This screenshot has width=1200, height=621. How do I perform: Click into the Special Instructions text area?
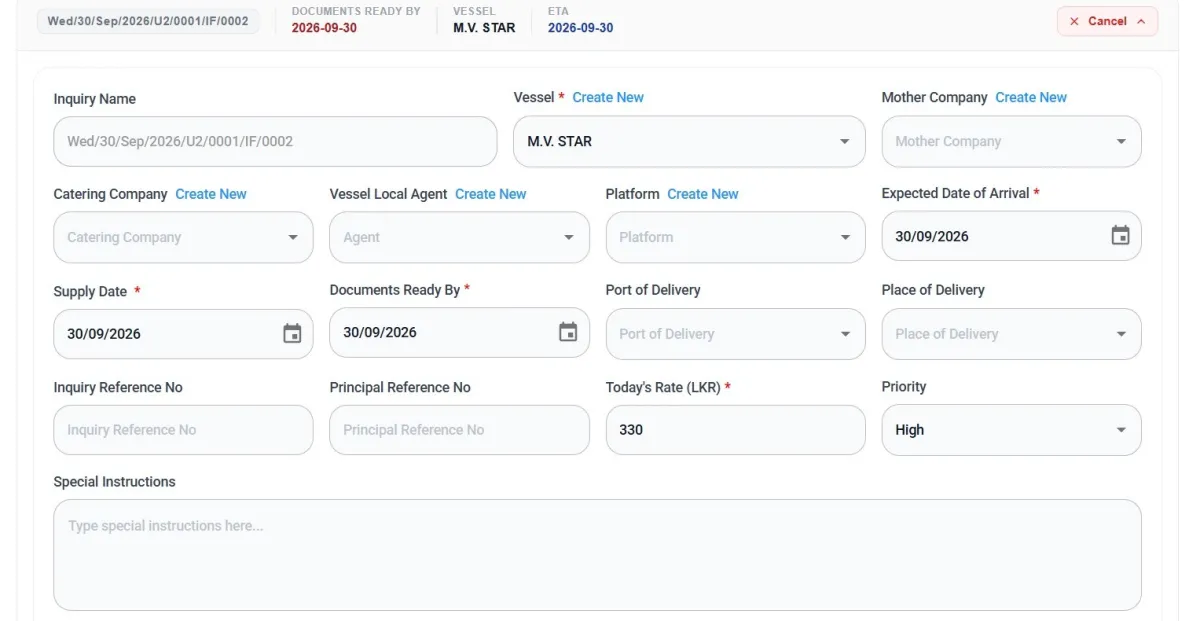point(597,555)
